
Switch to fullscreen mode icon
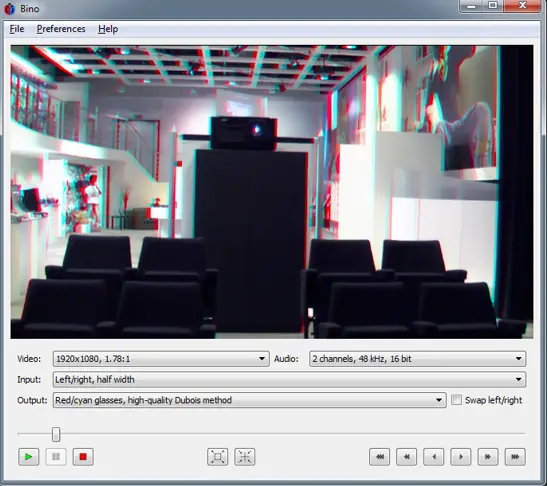point(217,457)
